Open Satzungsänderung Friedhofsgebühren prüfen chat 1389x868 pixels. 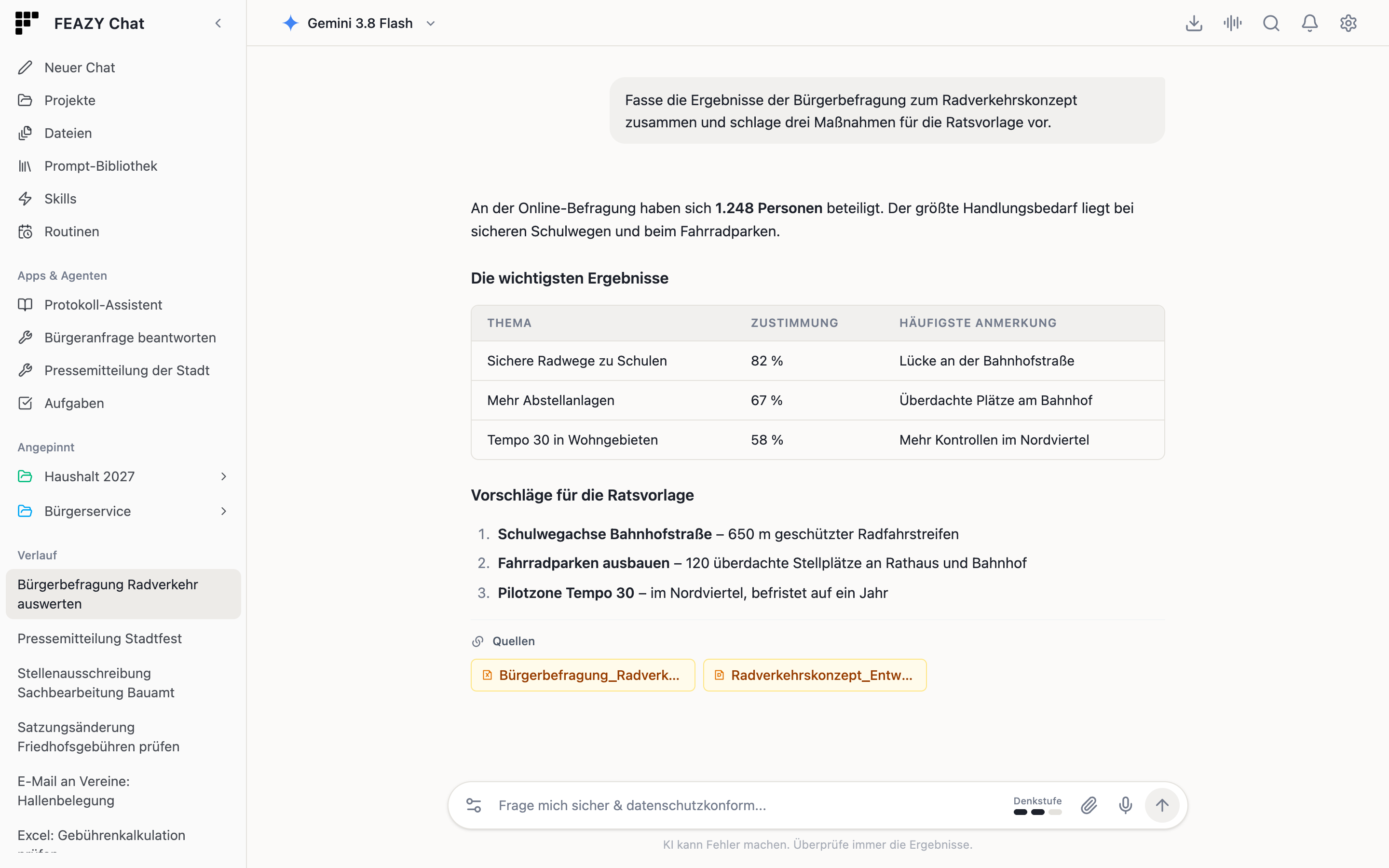point(123,737)
